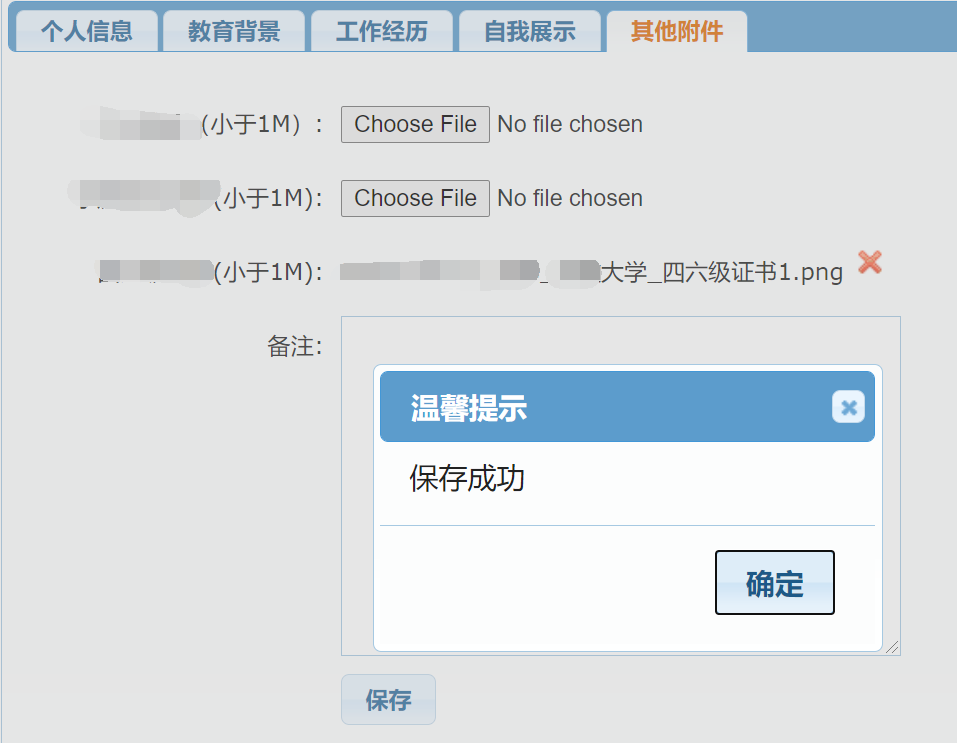Select the 自我展示 tab
The image size is (957, 743).
click(530, 31)
